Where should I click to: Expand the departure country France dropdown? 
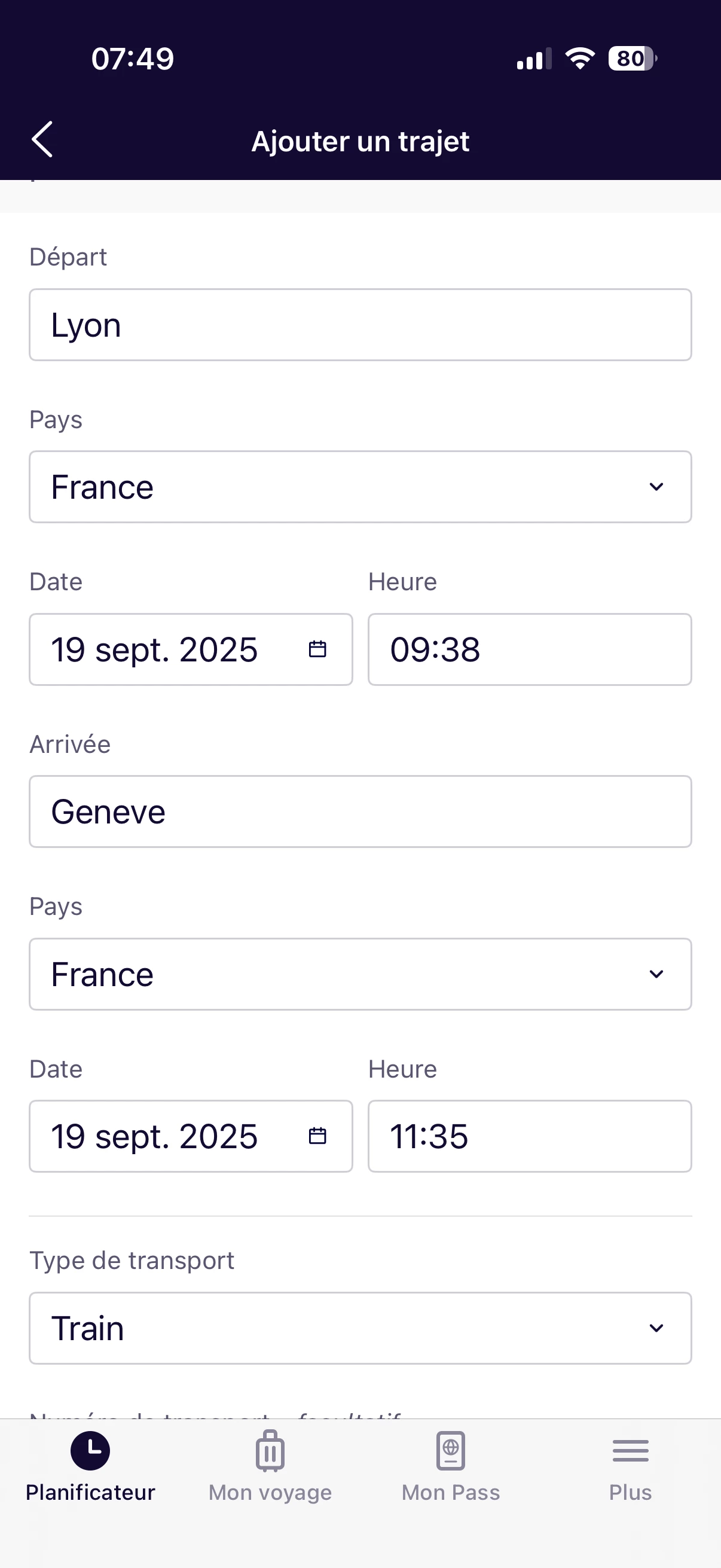point(360,487)
